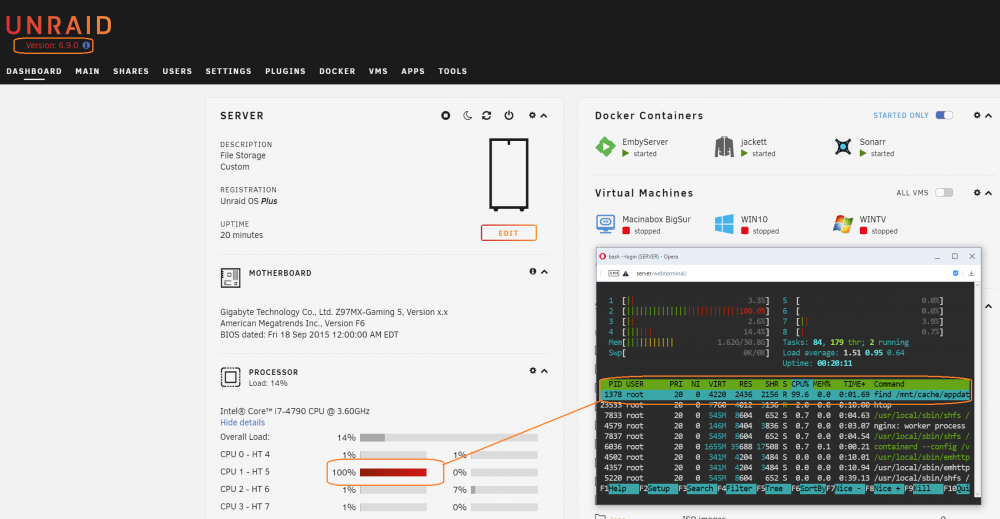The height and width of the screenshot is (519, 1000).
Task: Click F5 Tree in htop footer
Action: point(774,488)
